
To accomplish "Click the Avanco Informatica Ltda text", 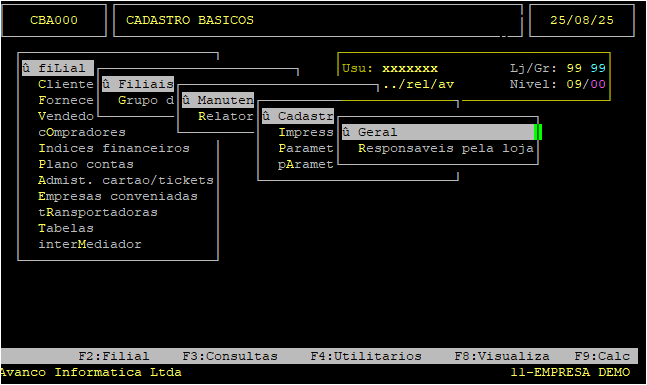I will click(x=91, y=372).
